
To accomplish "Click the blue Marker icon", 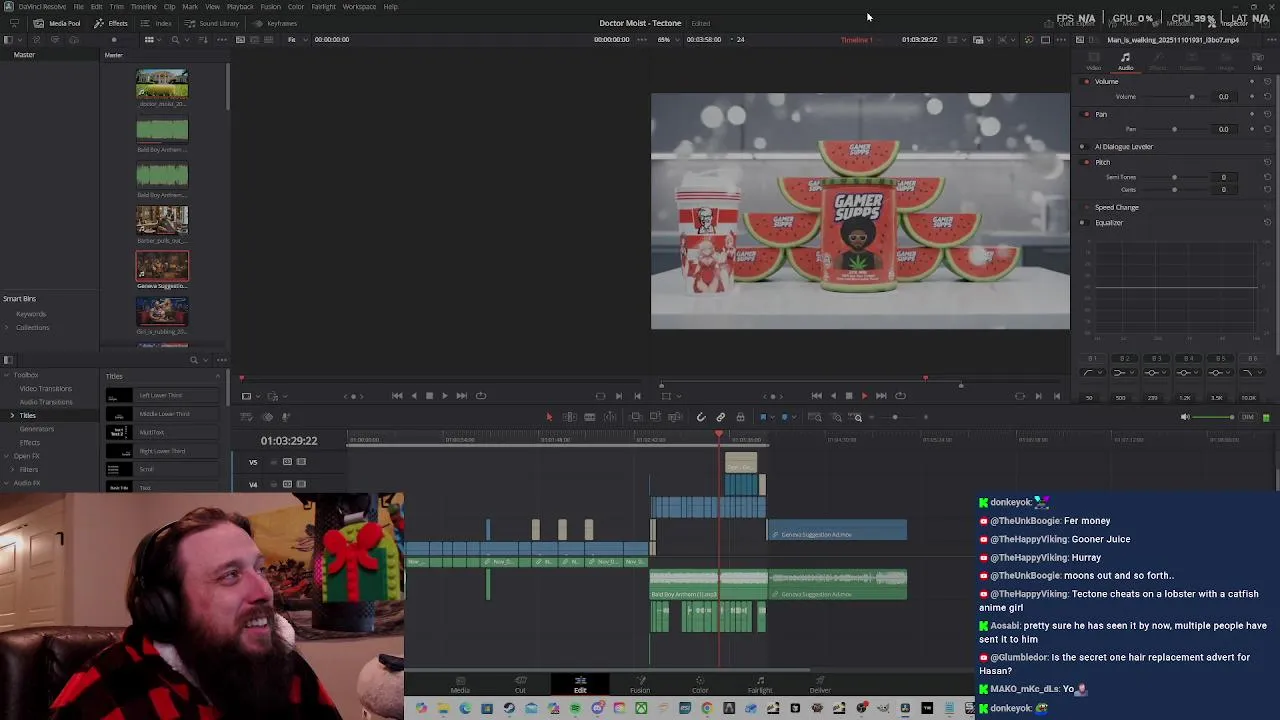I will click(785, 417).
